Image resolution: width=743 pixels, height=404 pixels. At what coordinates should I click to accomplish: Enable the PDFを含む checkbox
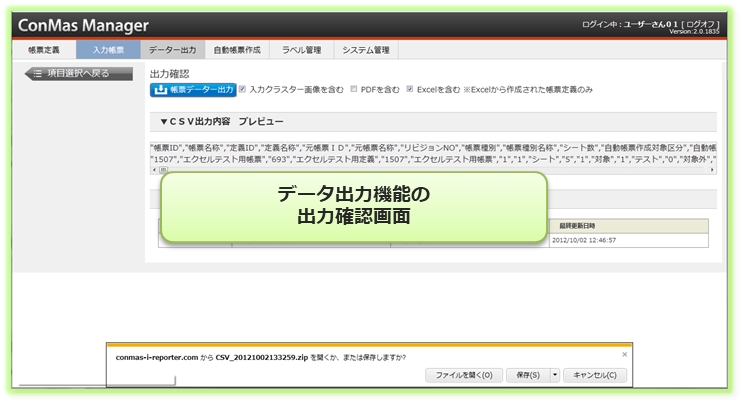click(x=353, y=89)
